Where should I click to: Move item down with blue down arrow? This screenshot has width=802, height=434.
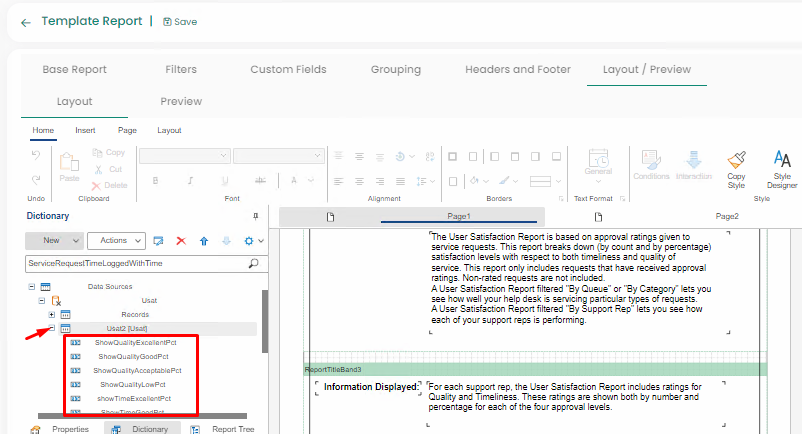[x=226, y=241]
